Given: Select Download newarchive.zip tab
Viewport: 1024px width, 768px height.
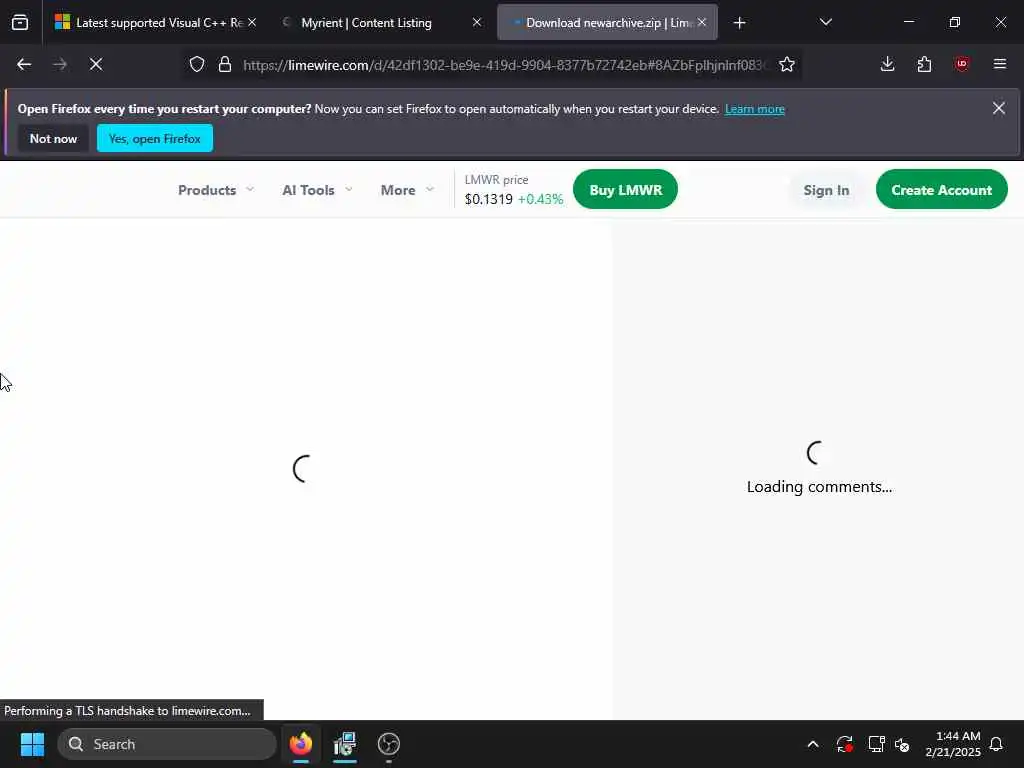Looking at the screenshot, I should point(609,23).
